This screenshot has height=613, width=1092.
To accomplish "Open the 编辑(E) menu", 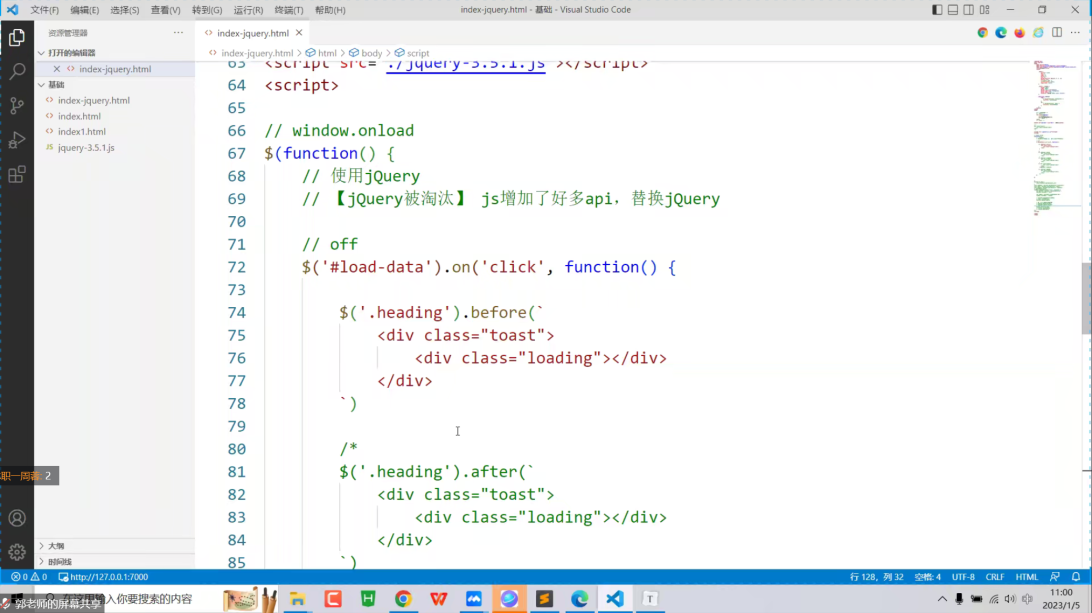I will pyautogui.click(x=85, y=10).
